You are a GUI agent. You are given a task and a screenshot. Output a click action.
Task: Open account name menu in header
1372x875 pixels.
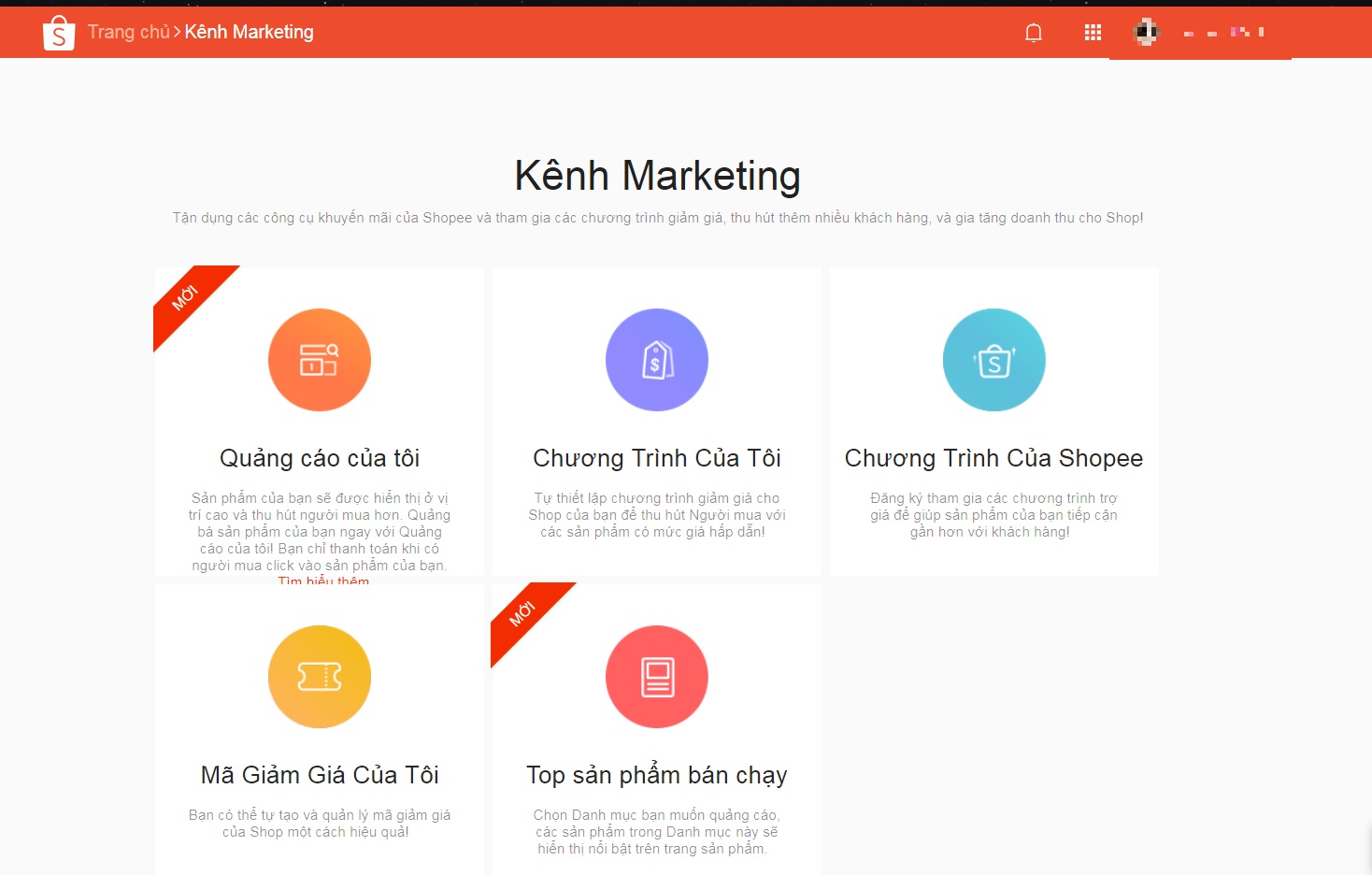1223,33
